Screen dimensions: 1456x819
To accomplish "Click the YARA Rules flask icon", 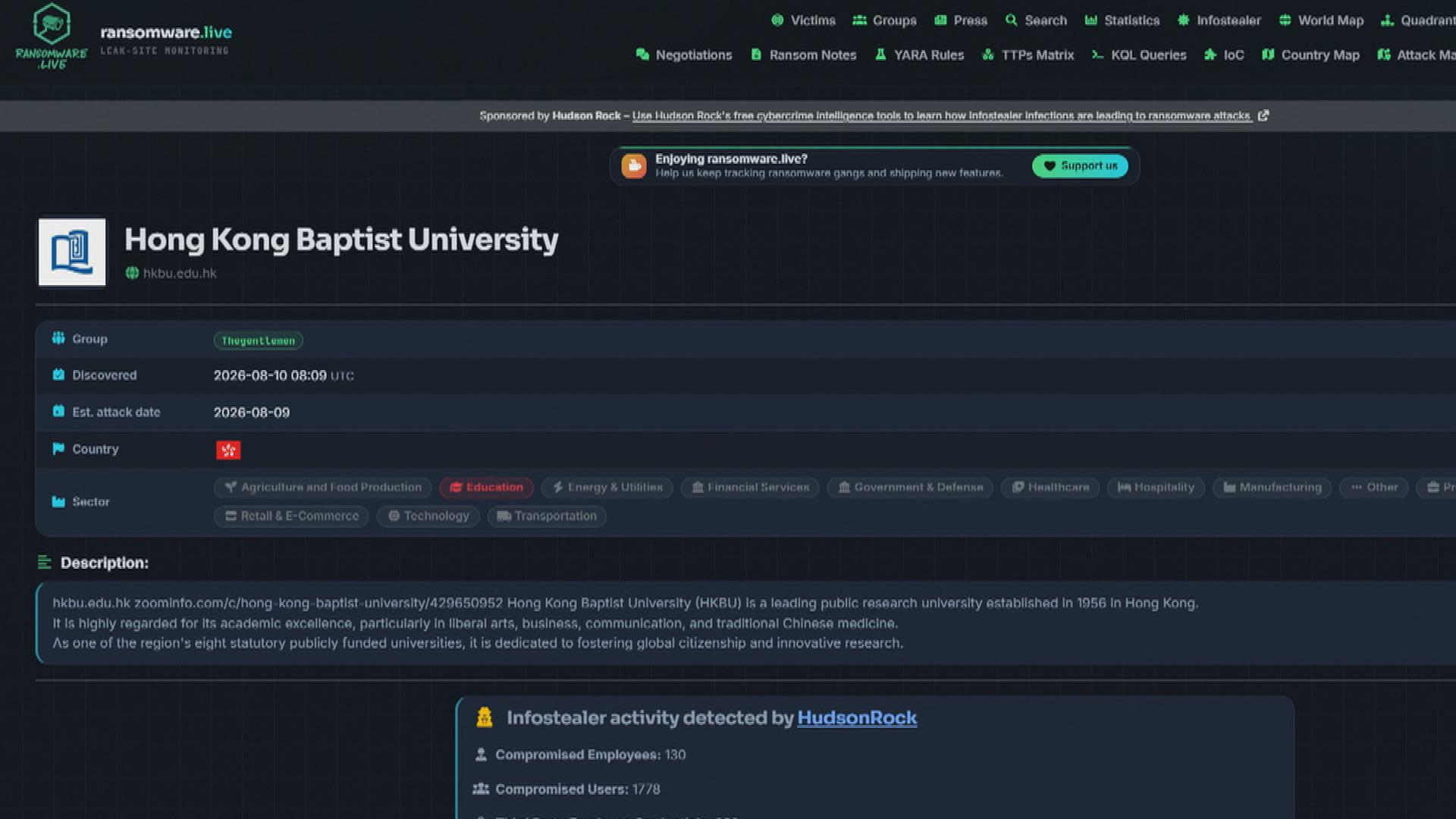I will point(880,55).
